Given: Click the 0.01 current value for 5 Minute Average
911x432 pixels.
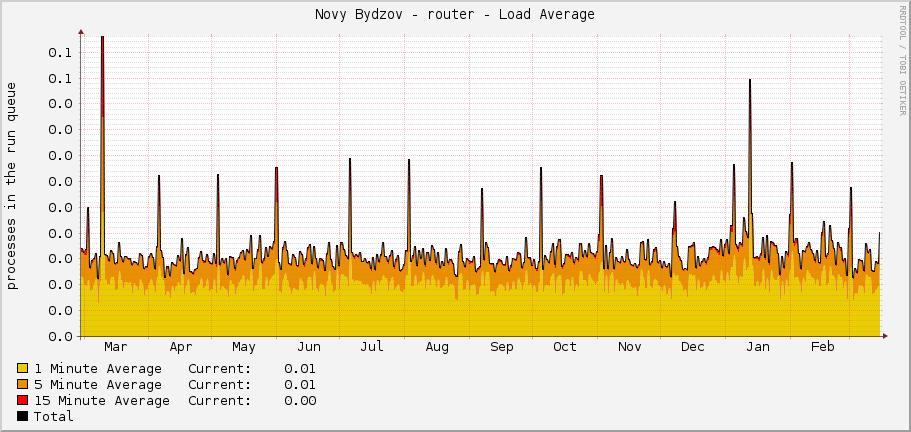Looking at the screenshot, I should click(300, 384).
